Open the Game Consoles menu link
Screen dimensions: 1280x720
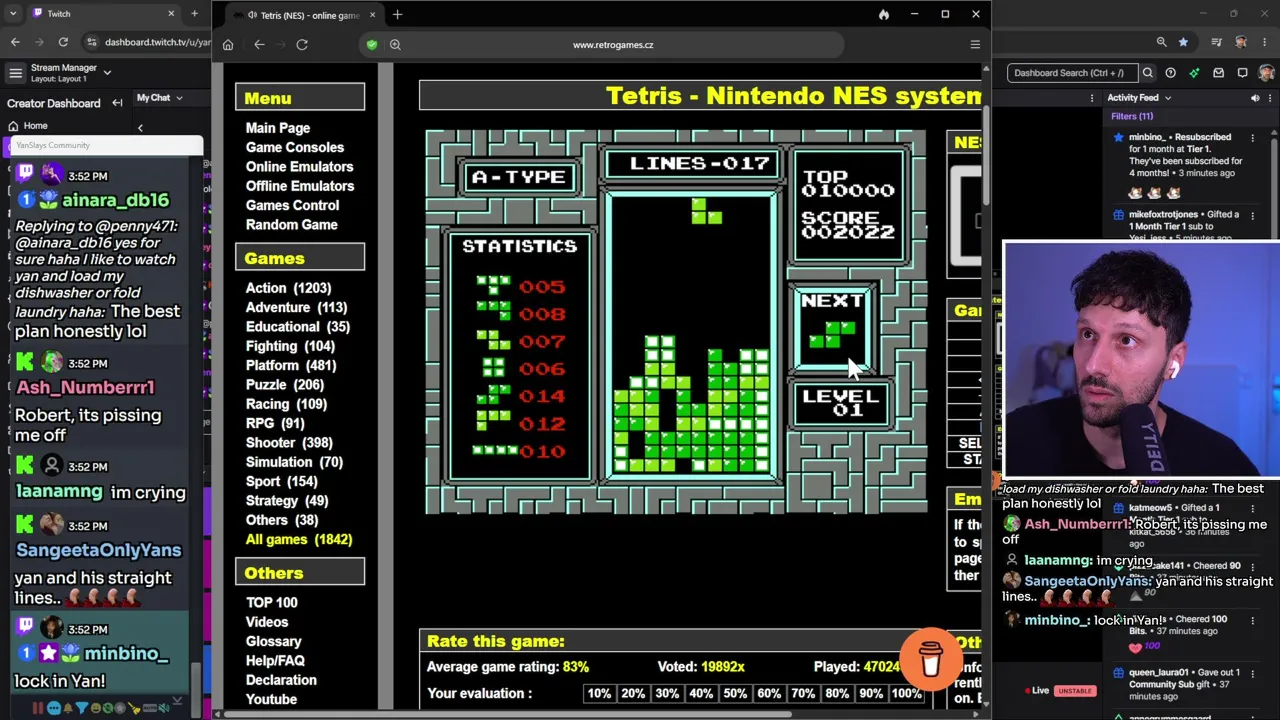pos(295,147)
